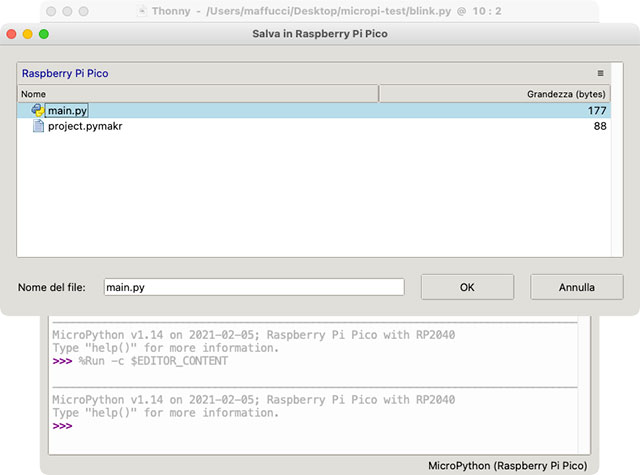Viewport: 640px width, 475px height.
Task: Sort files by Grandezza (bytes) column header
Action: (495, 93)
